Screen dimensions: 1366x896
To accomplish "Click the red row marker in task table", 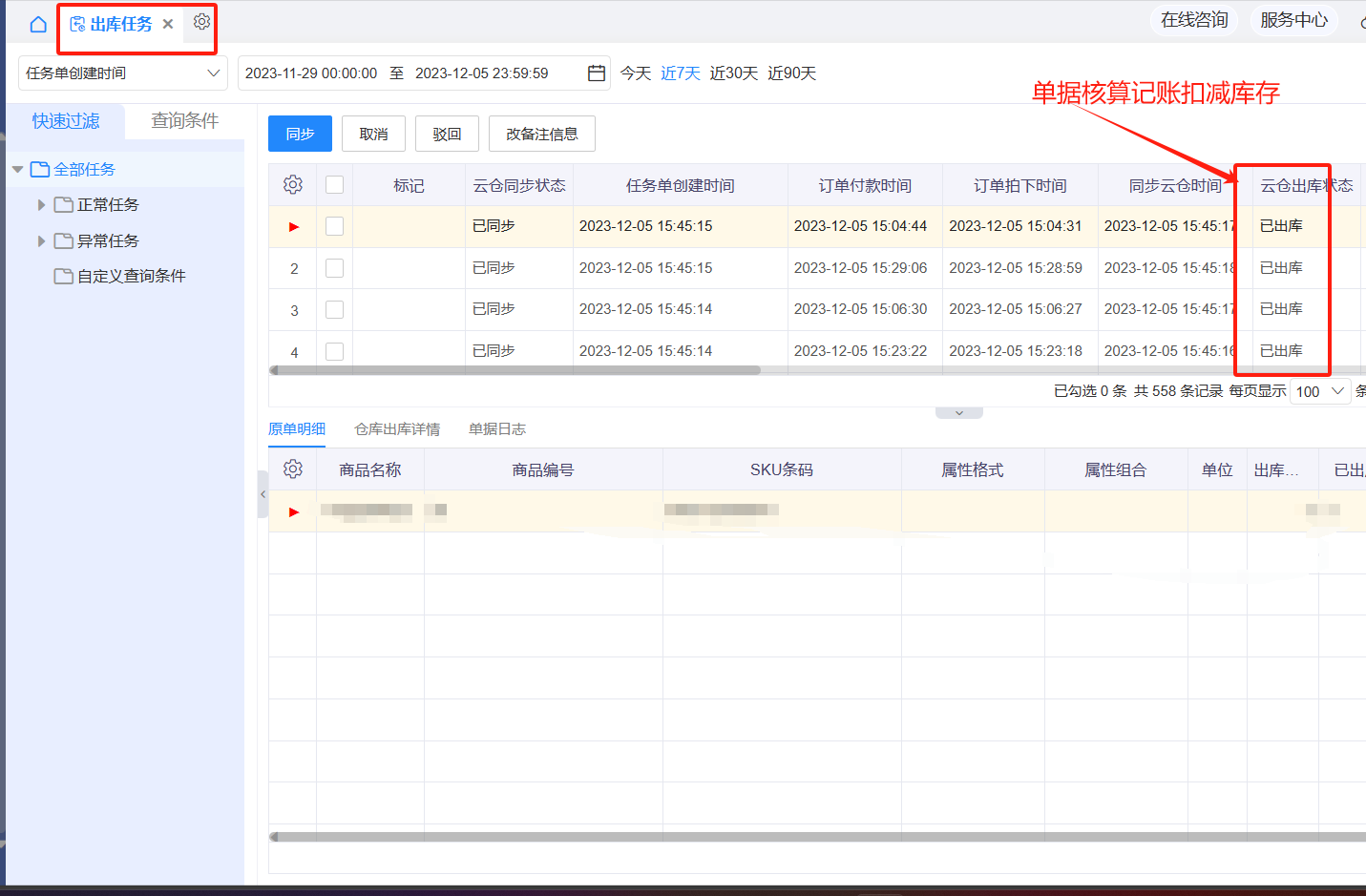I will (294, 227).
